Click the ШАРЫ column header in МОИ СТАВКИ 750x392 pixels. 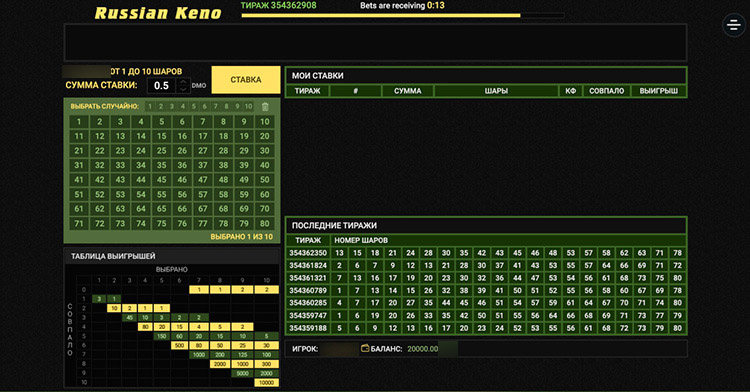[x=496, y=91]
